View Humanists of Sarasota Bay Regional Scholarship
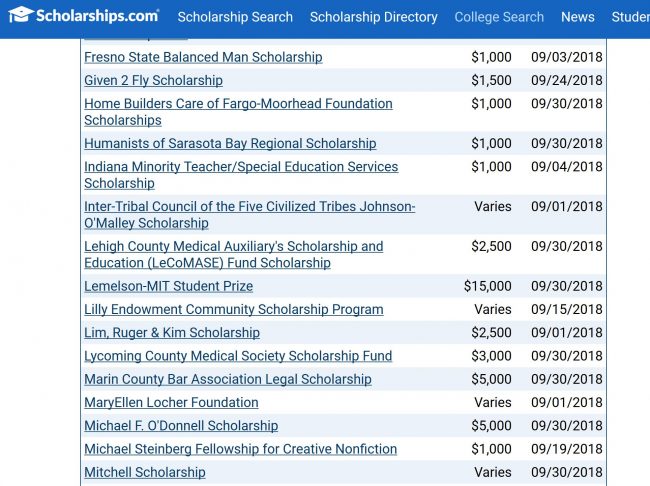 [x=230, y=144]
